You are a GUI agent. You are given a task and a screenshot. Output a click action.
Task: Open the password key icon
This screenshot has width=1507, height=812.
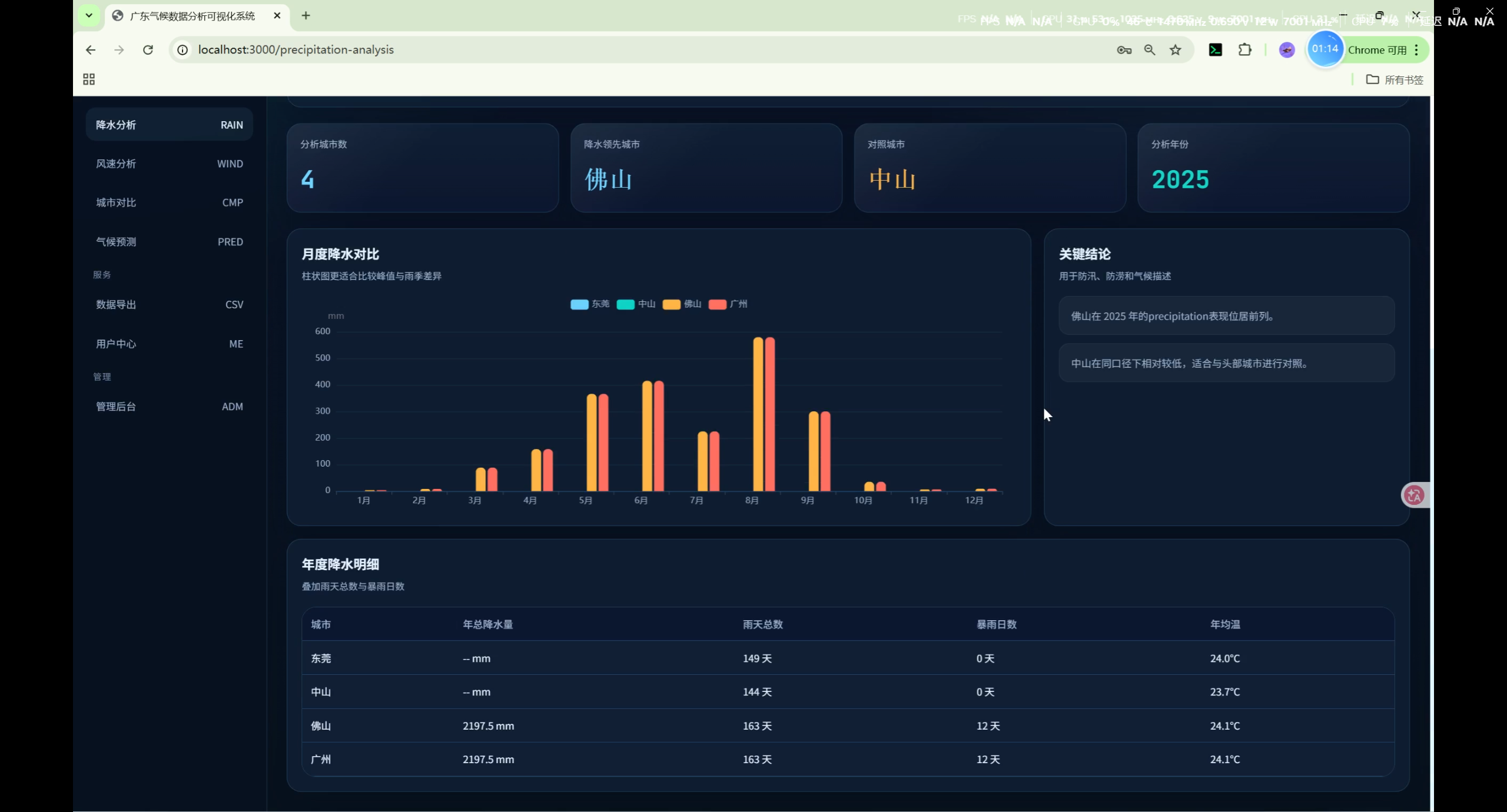coord(1124,50)
